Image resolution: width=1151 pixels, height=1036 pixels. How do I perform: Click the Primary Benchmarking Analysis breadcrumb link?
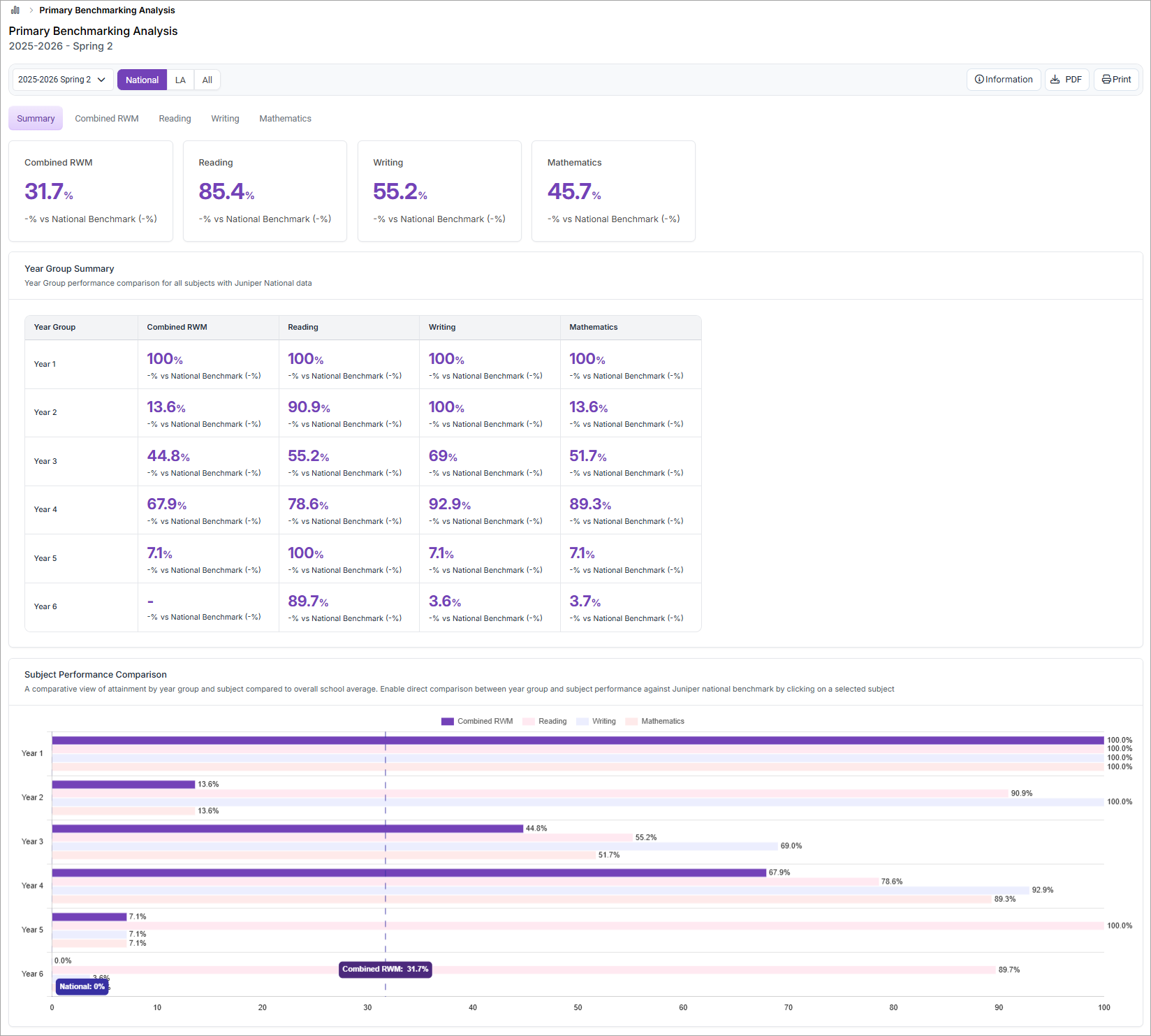pyautogui.click(x=107, y=10)
